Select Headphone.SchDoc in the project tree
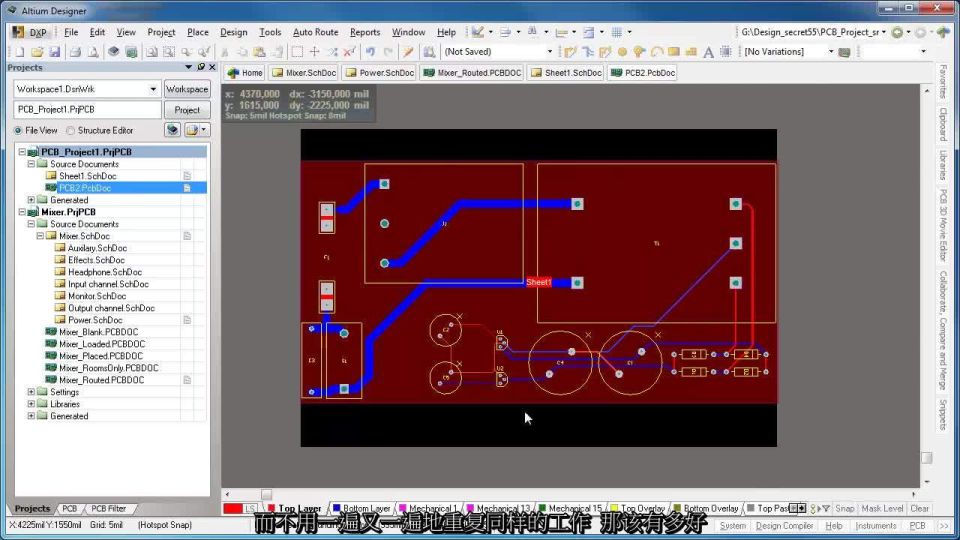Image resolution: width=960 pixels, height=540 pixels. tap(105, 272)
